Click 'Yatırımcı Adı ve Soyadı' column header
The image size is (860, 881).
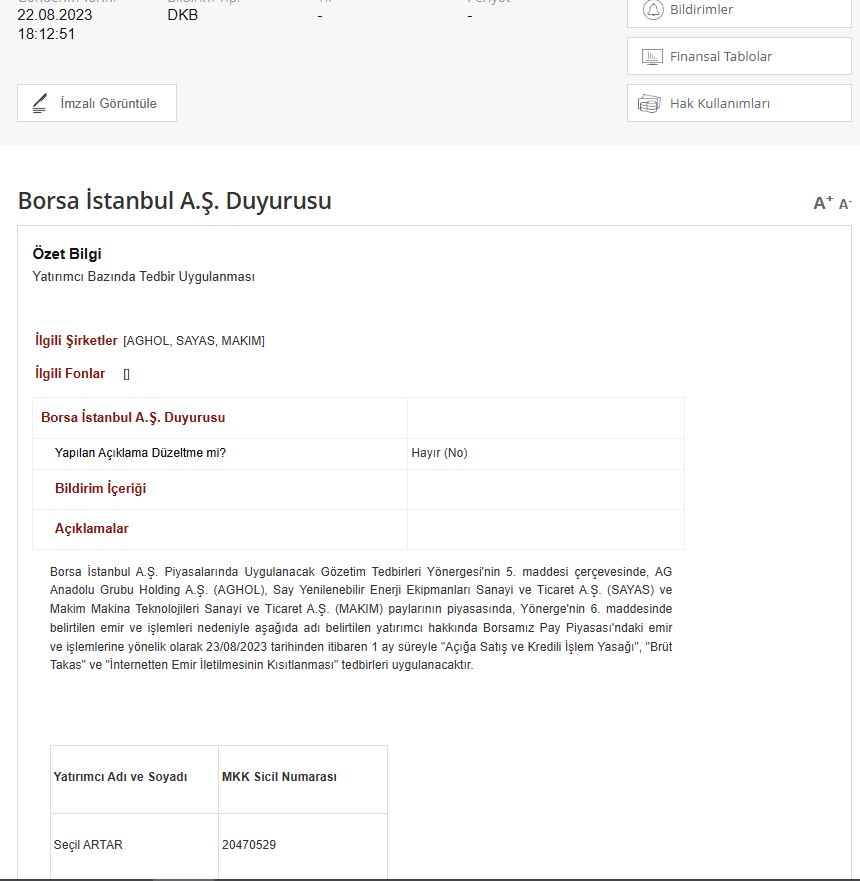134,779
